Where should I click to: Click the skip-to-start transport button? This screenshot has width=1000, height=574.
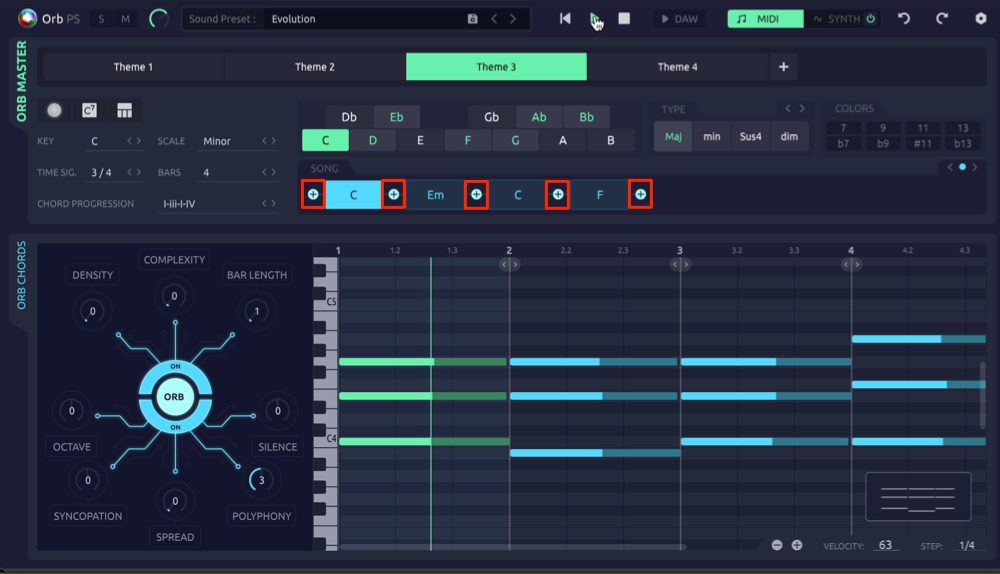coord(565,18)
